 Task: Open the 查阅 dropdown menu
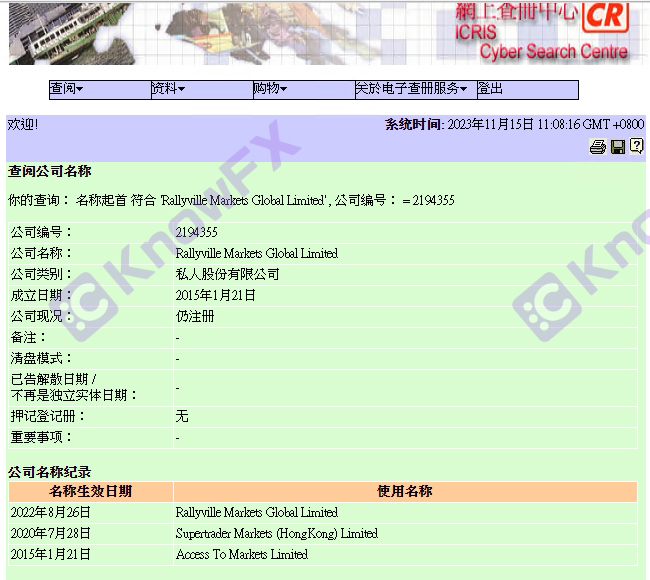(100, 90)
